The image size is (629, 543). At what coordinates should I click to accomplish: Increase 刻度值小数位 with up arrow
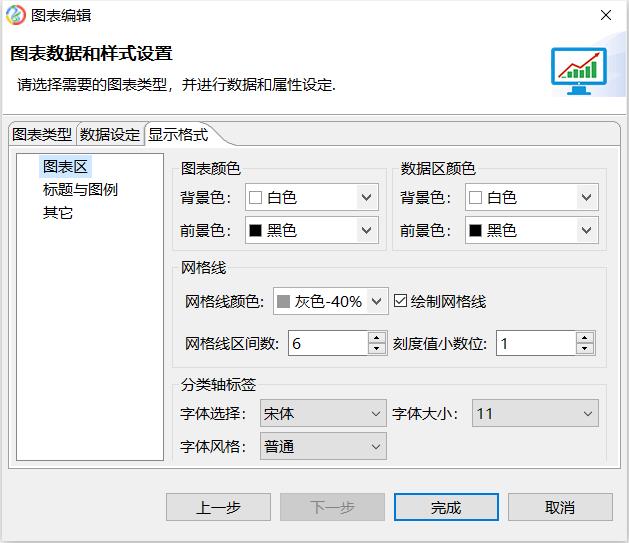(585, 337)
